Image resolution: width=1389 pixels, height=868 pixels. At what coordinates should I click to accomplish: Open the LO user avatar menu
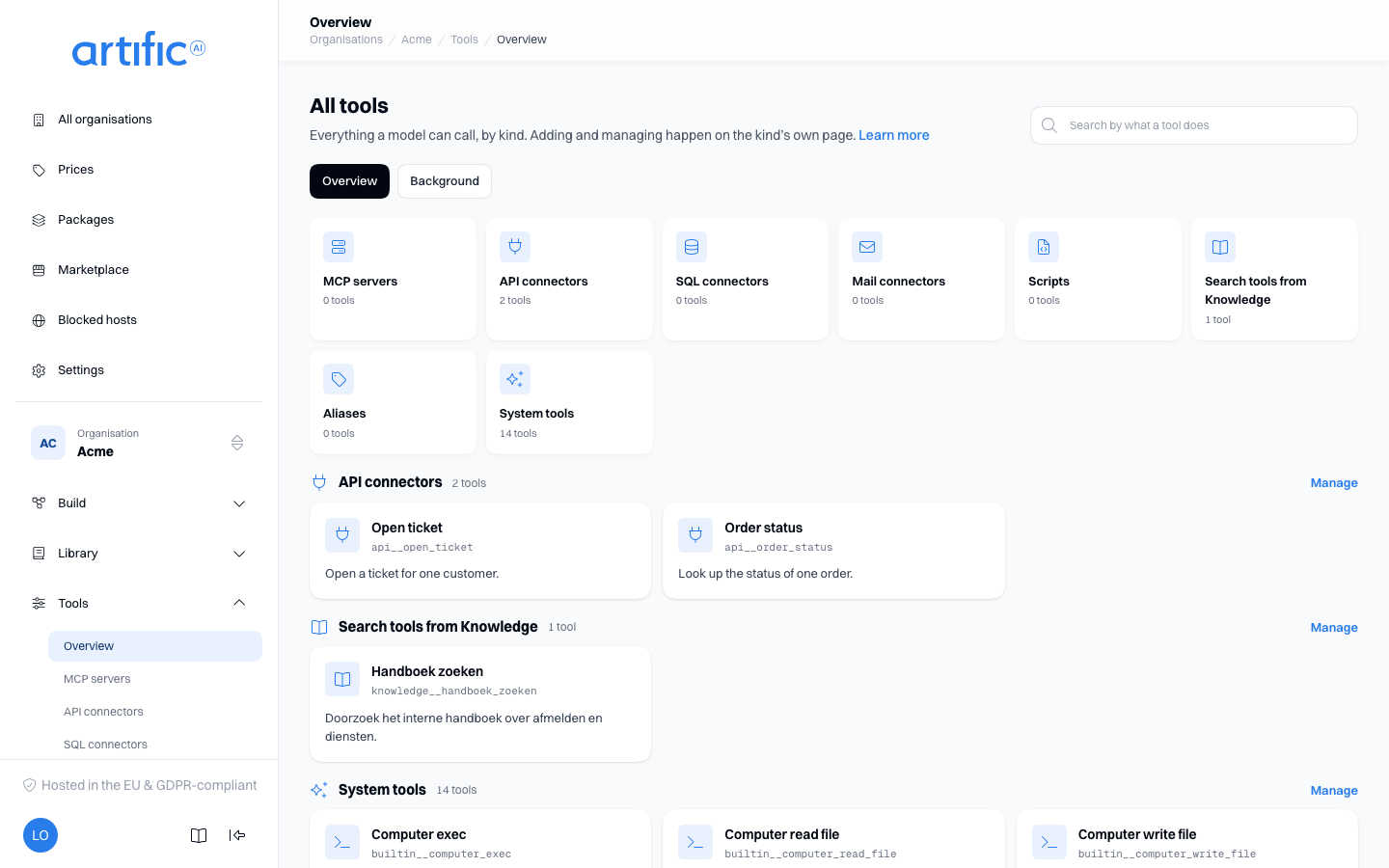coord(41,835)
